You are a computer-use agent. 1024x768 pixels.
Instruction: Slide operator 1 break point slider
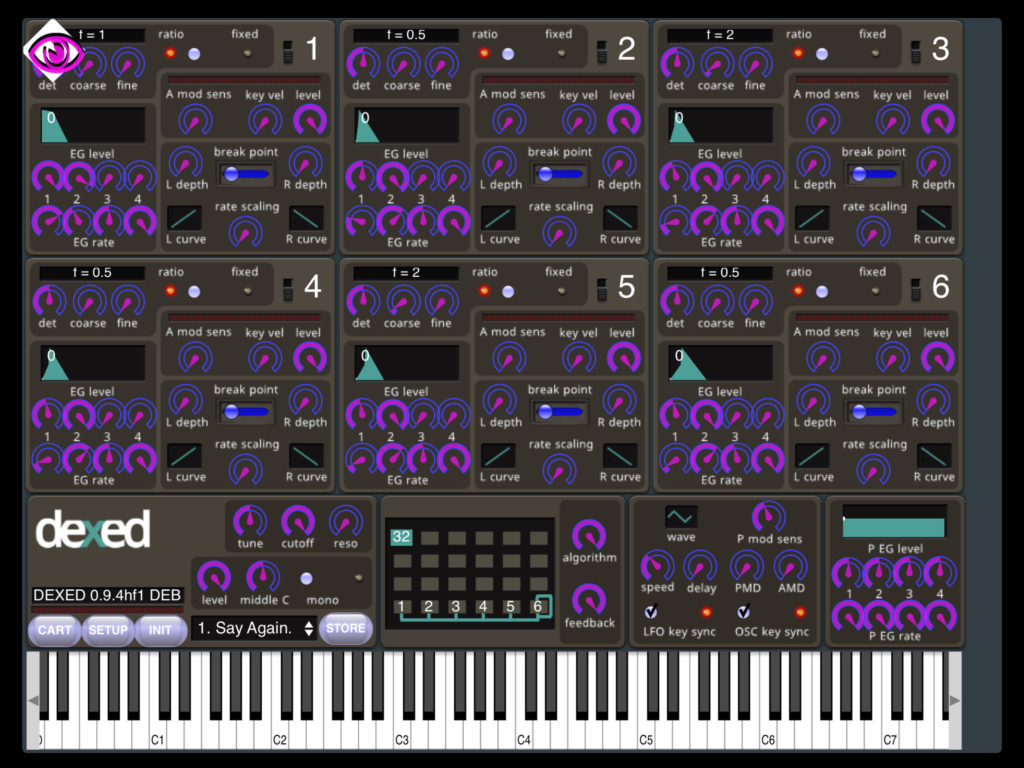[x=246, y=174]
